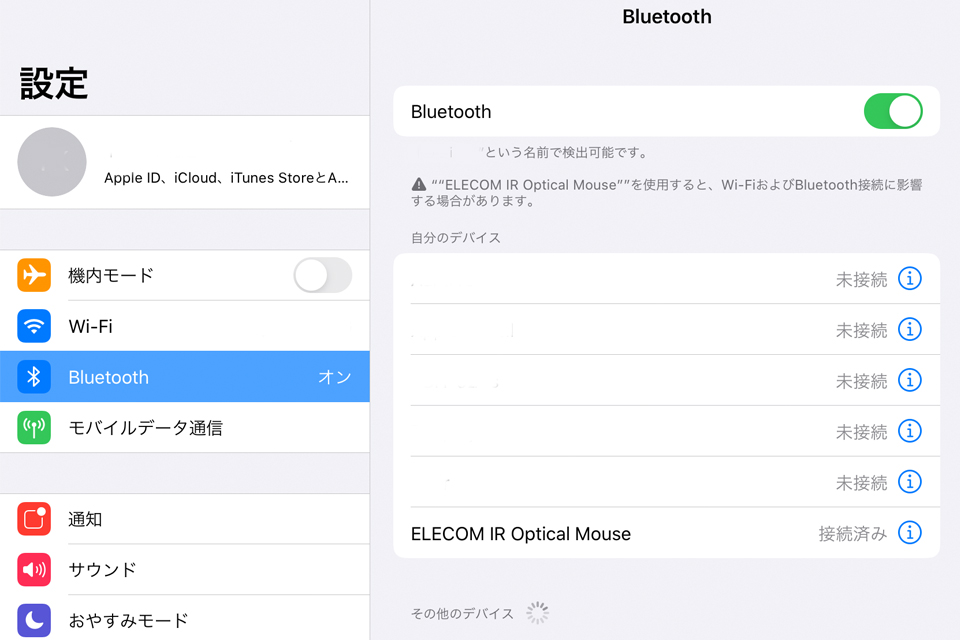Select the ELECOM IR Optical Mouse device

pyautogui.click(x=666, y=533)
